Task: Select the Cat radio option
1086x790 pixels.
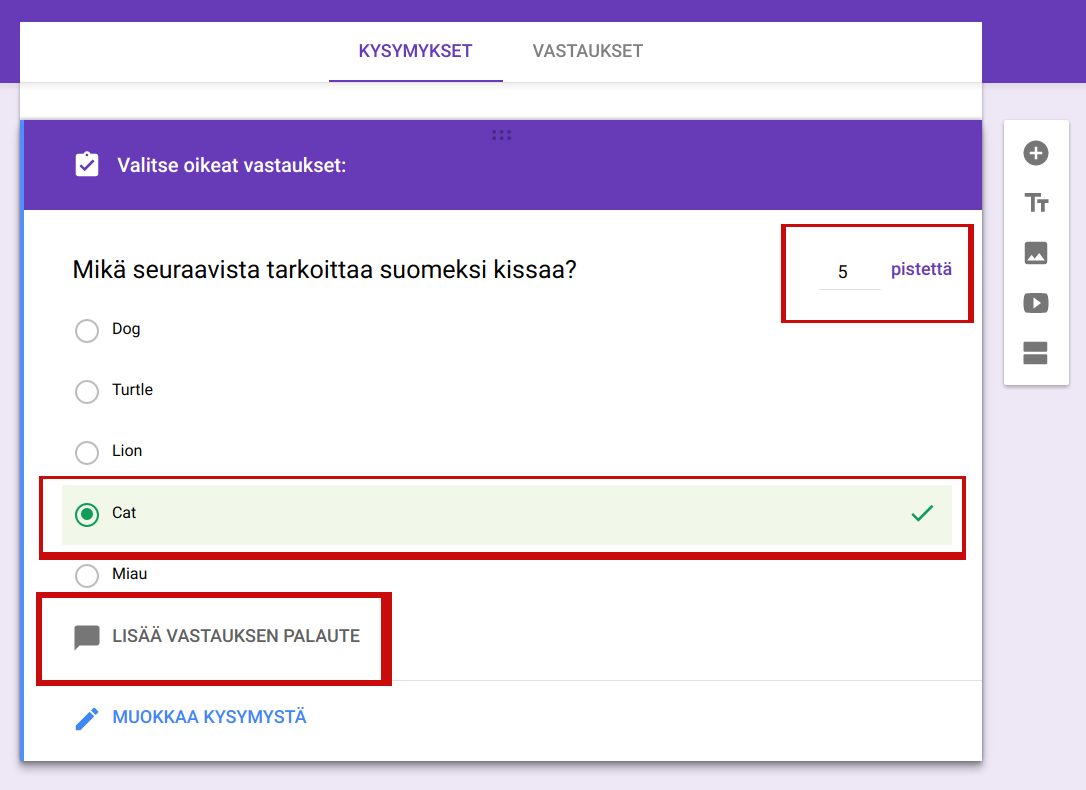Action: [x=87, y=514]
